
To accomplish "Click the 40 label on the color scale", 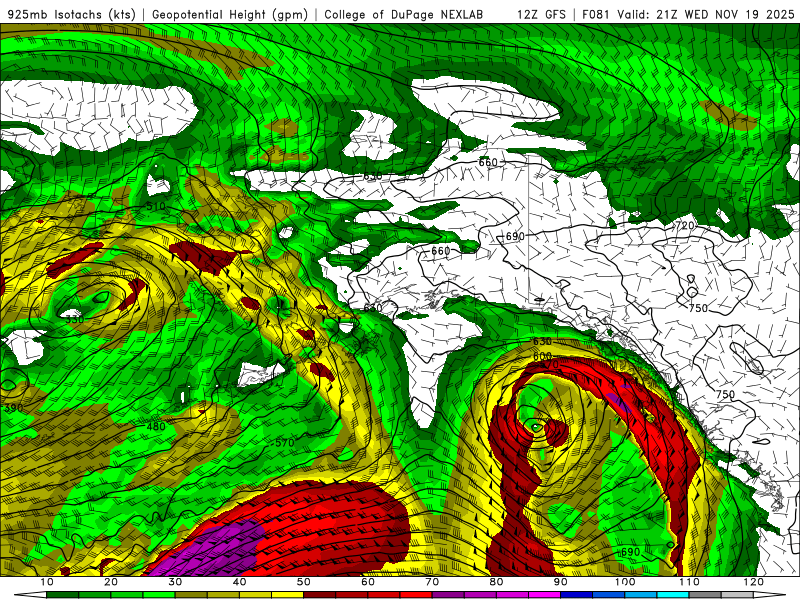I will click(x=239, y=582).
